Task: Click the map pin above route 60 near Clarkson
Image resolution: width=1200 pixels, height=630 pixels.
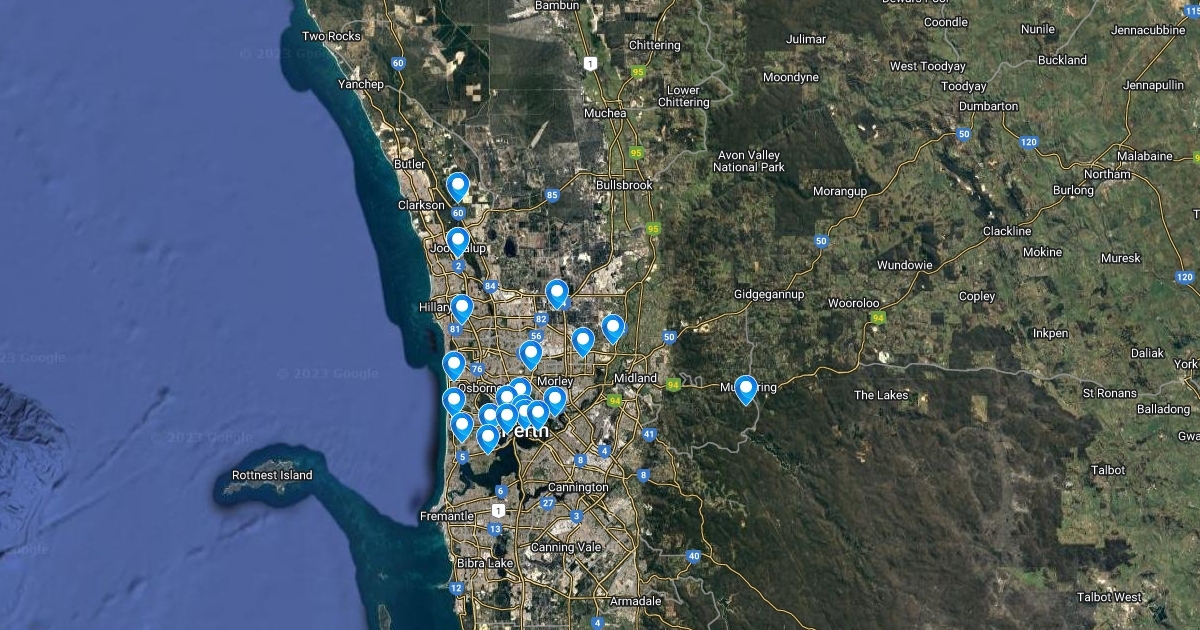Action: (458, 187)
